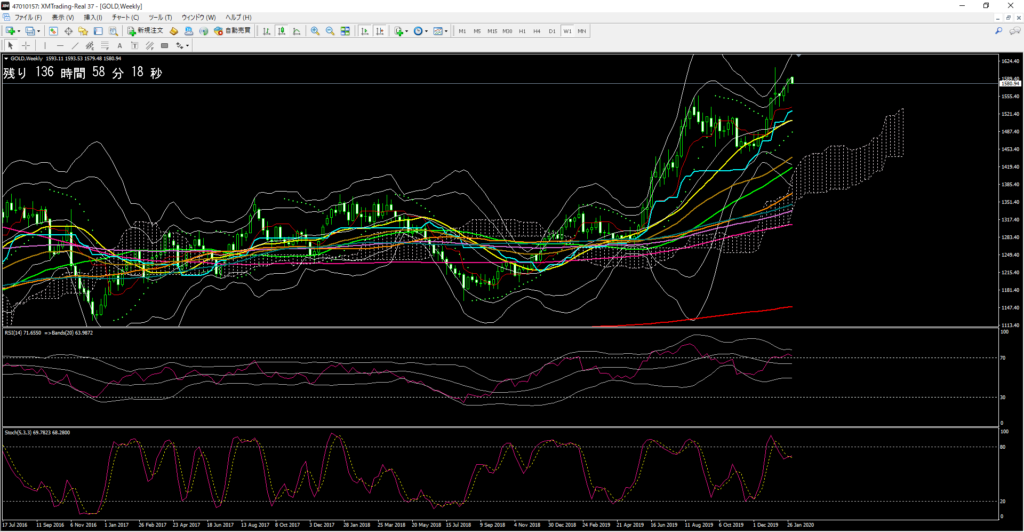1024x532 pixels.
Task: Select the equidistant channel tool
Action: [x=89, y=46]
